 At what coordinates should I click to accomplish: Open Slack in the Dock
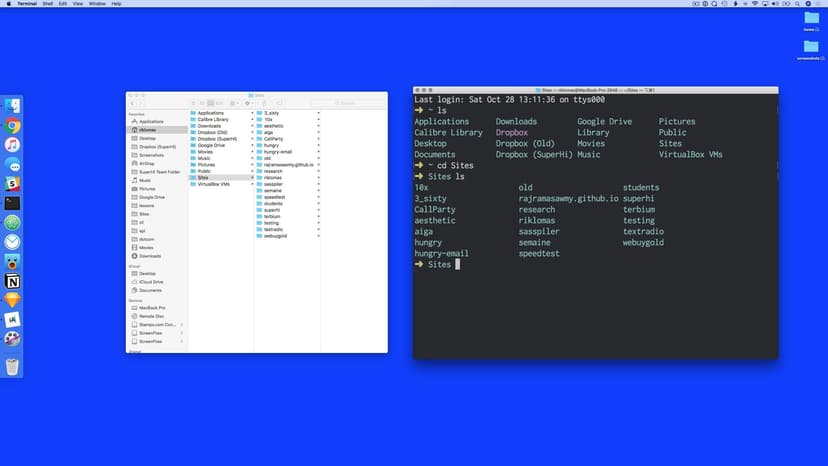12,184
